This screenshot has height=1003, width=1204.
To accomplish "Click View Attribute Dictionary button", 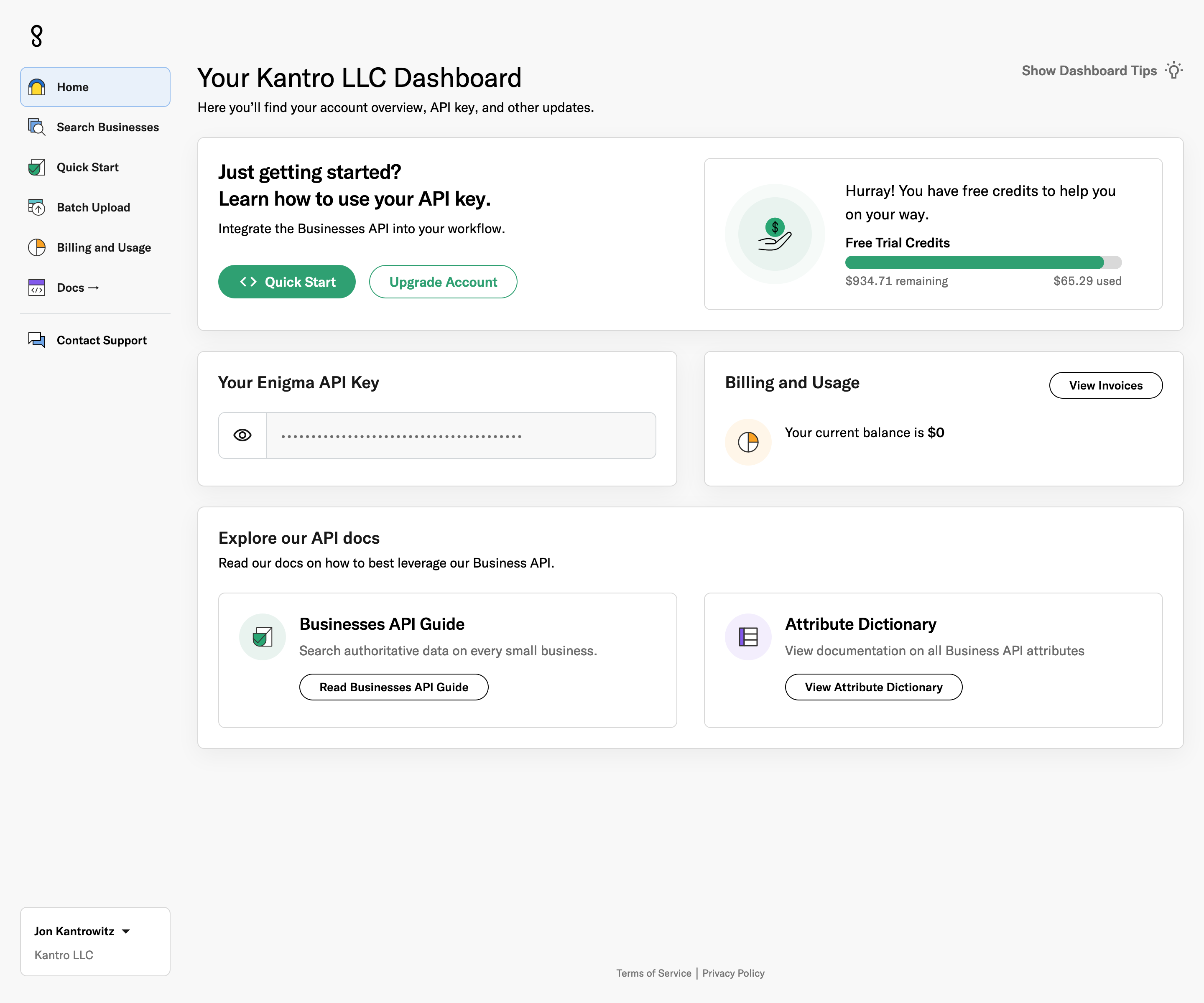I will [x=873, y=687].
